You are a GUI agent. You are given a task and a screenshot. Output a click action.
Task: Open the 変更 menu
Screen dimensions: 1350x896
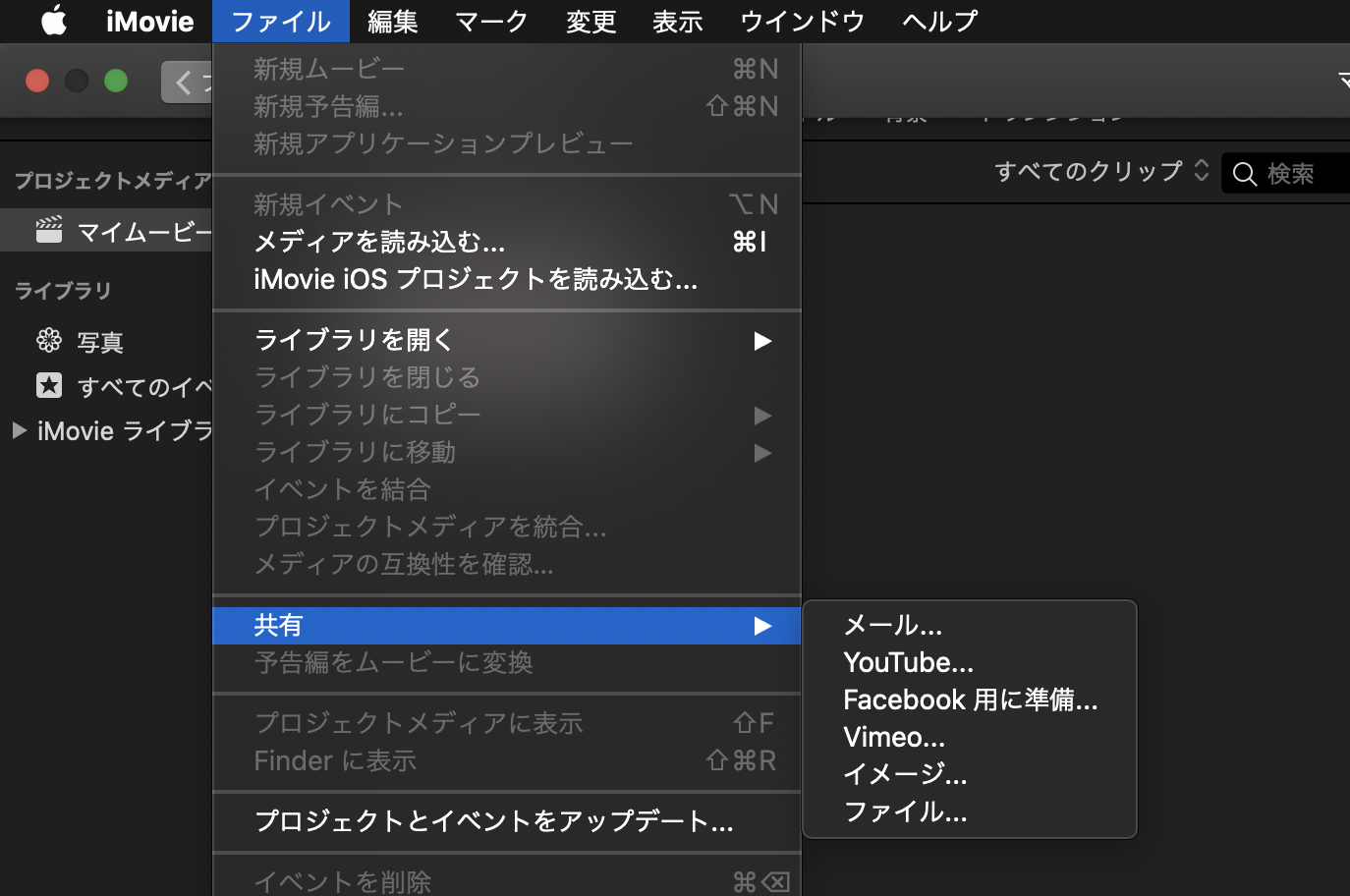(591, 21)
